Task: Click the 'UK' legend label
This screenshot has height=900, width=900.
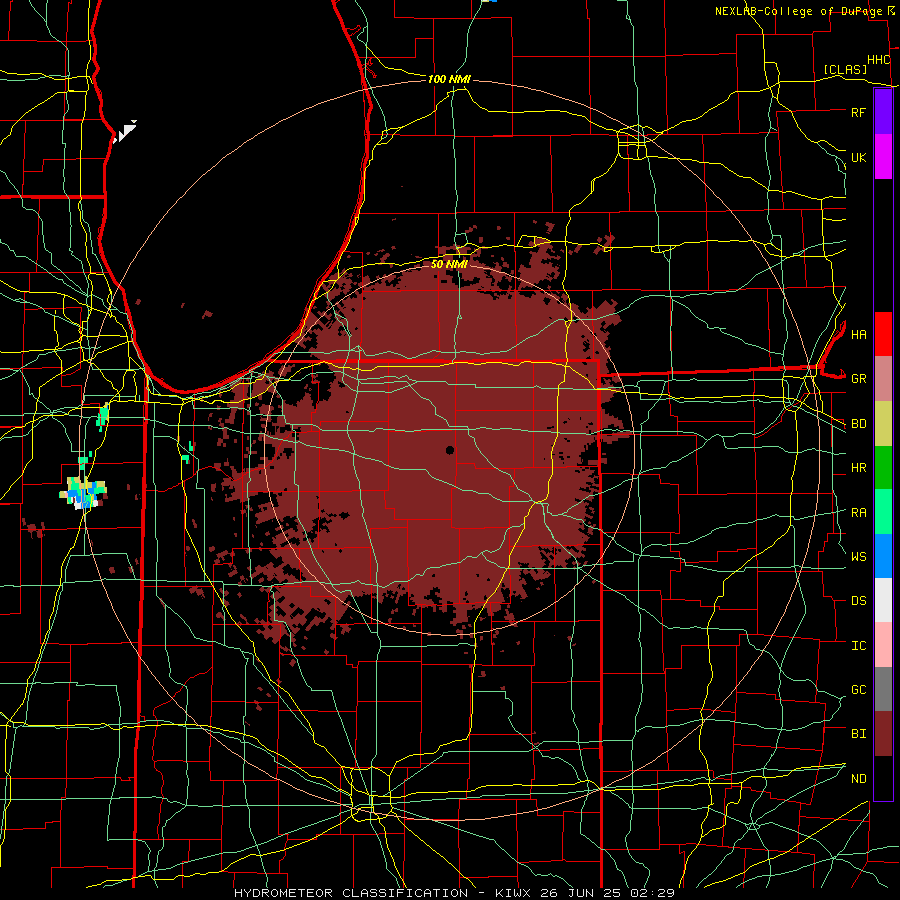Action: (858, 157)
